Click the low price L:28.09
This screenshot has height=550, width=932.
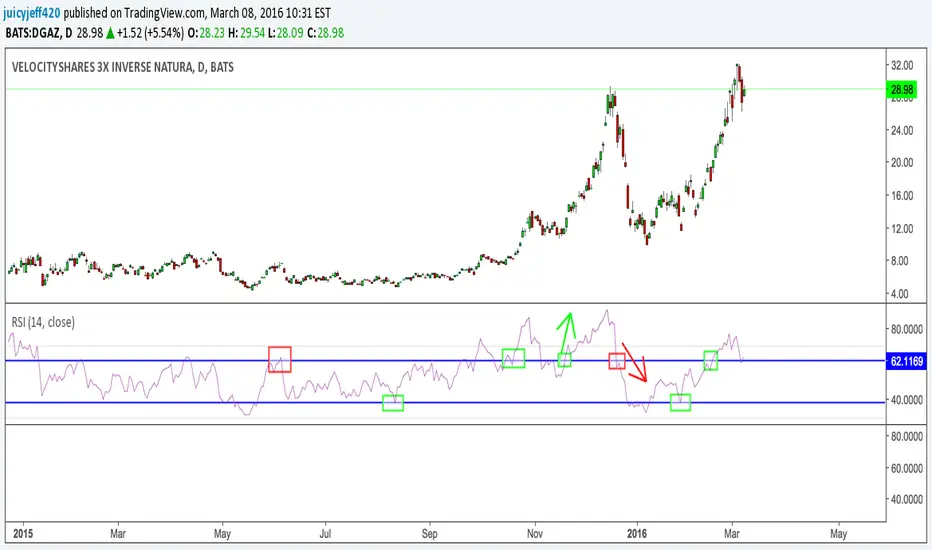click(285, 33)
